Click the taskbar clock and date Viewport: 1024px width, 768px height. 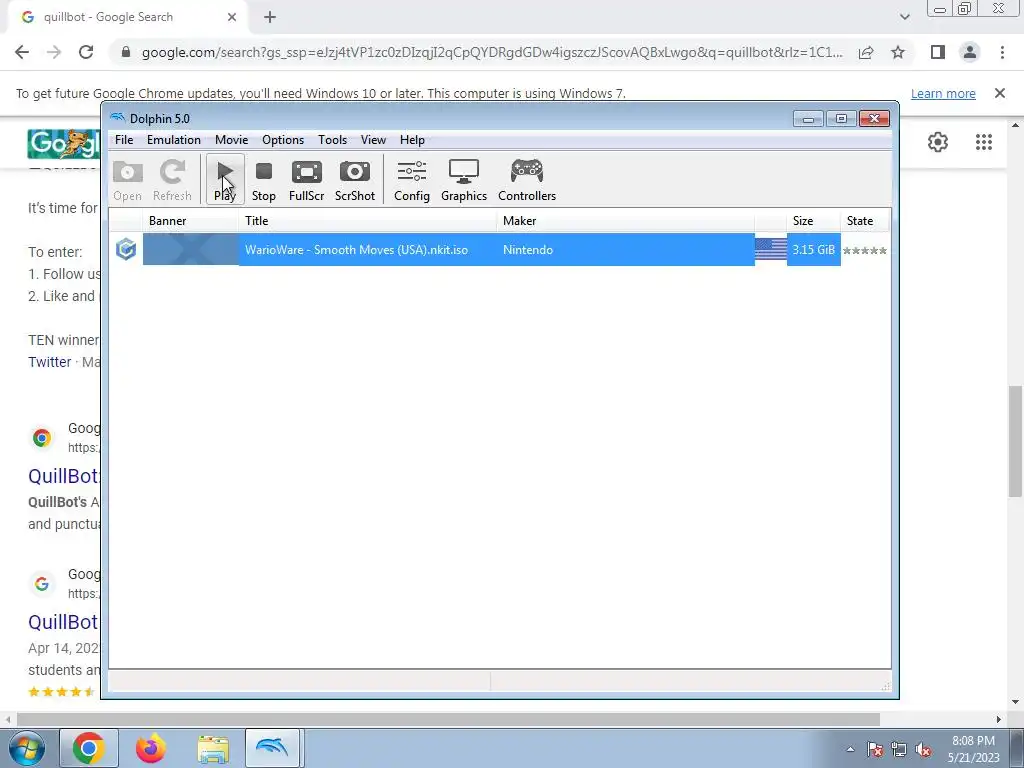tap(973, 749)
